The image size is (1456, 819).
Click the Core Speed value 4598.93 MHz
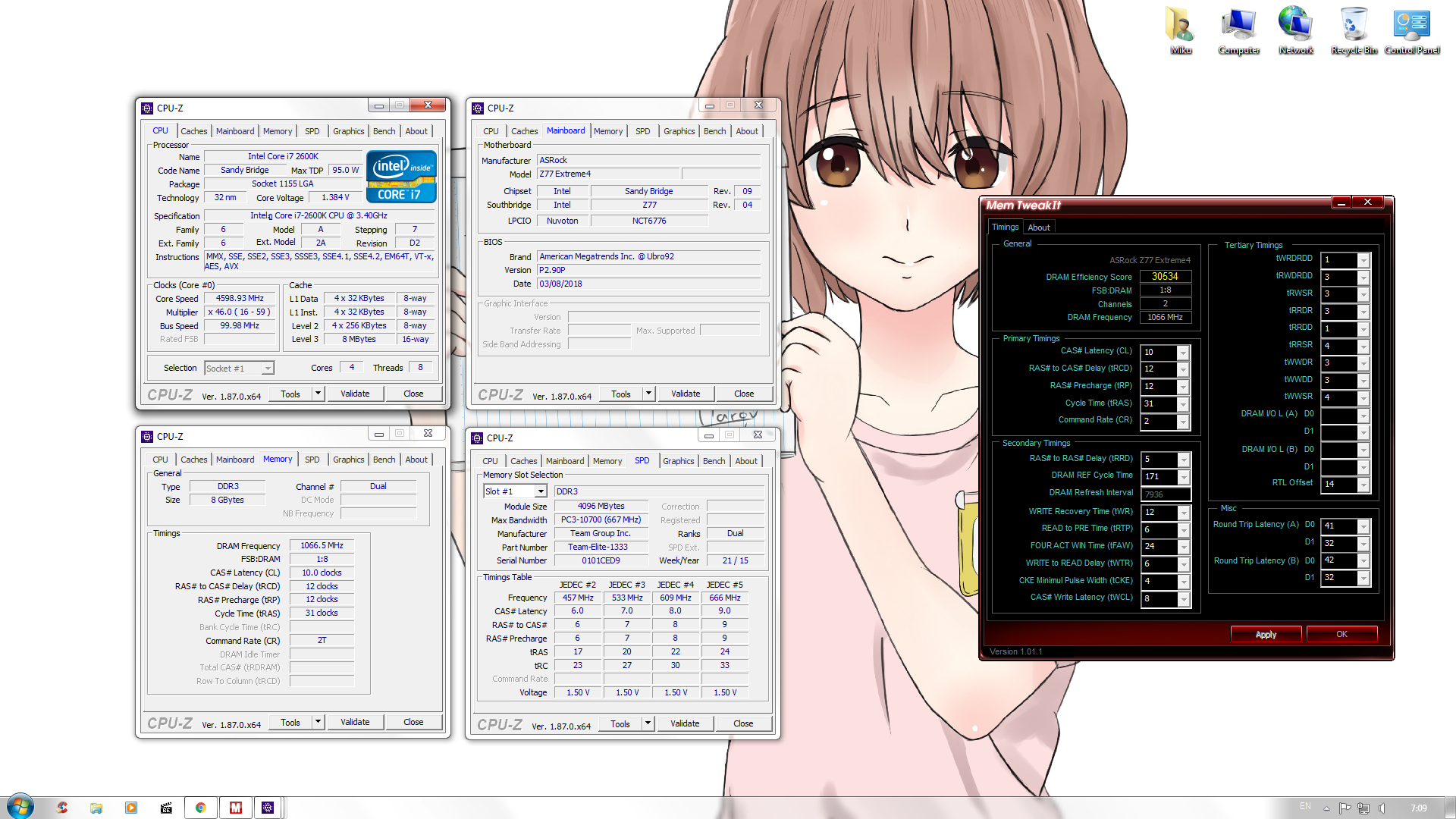pos(240,299)
